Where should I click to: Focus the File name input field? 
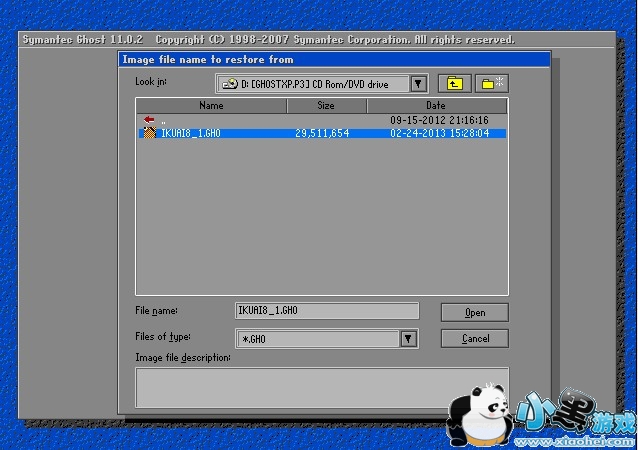tap(327, 311)
